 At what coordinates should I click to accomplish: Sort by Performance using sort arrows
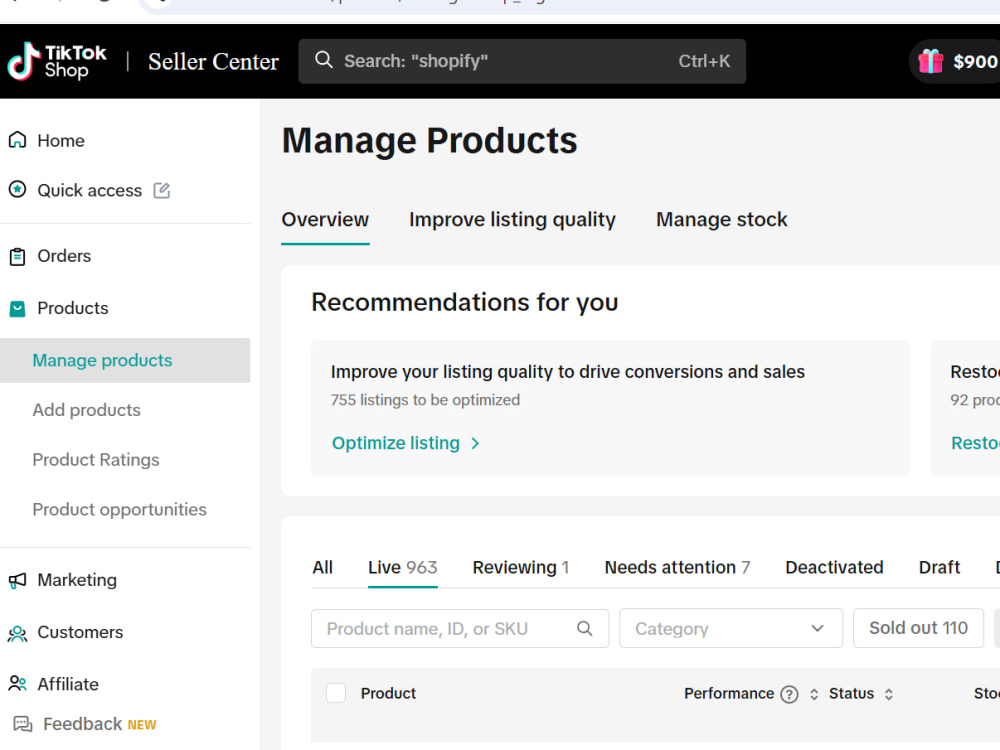tap(814, 694)
